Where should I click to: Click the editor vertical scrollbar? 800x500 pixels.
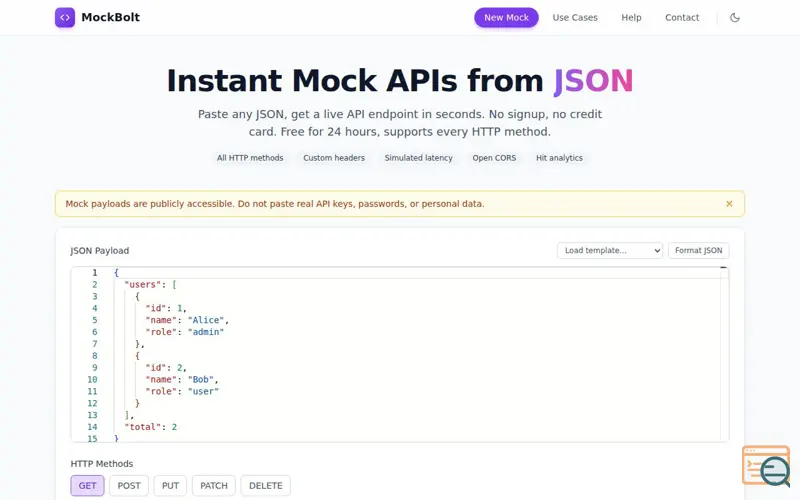click(724, 354)
